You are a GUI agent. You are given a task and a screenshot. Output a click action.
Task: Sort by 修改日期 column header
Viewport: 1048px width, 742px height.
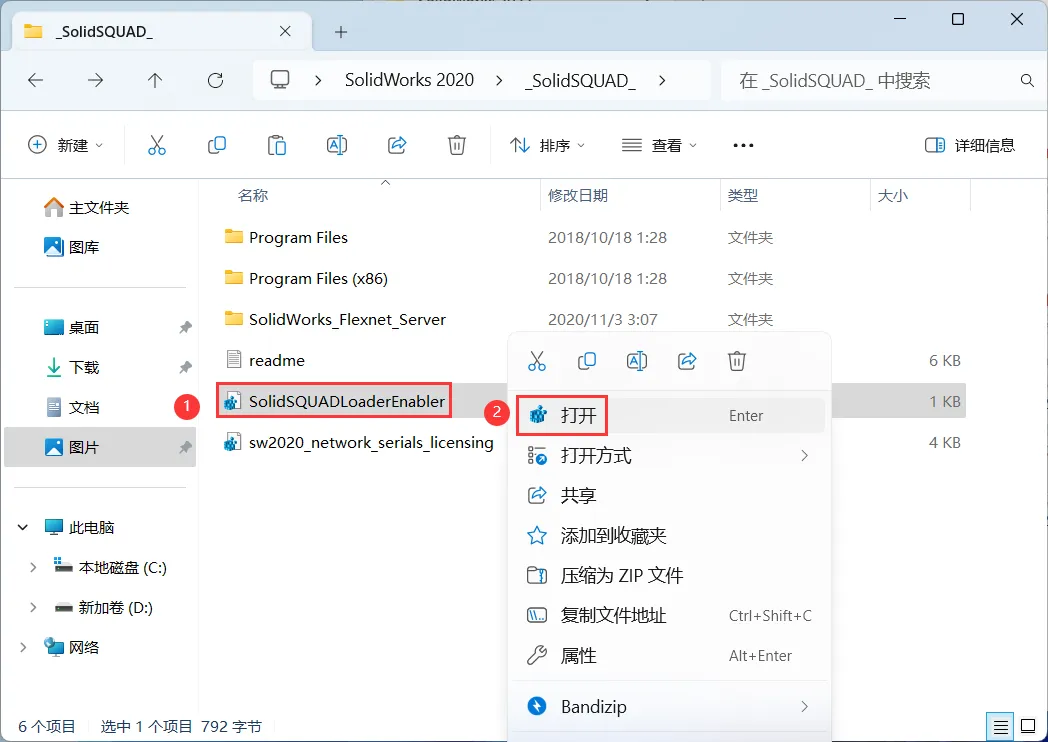pos(578,196)
